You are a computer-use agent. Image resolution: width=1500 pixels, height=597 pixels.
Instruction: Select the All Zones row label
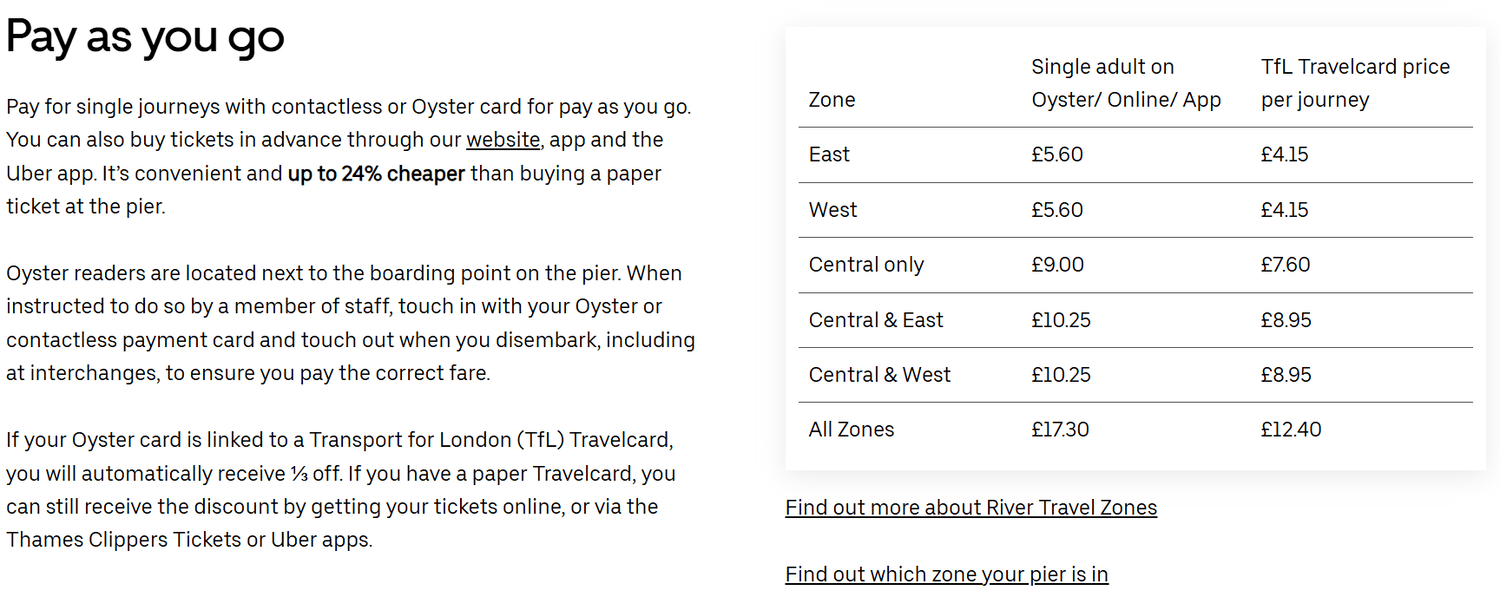point(851,430)
